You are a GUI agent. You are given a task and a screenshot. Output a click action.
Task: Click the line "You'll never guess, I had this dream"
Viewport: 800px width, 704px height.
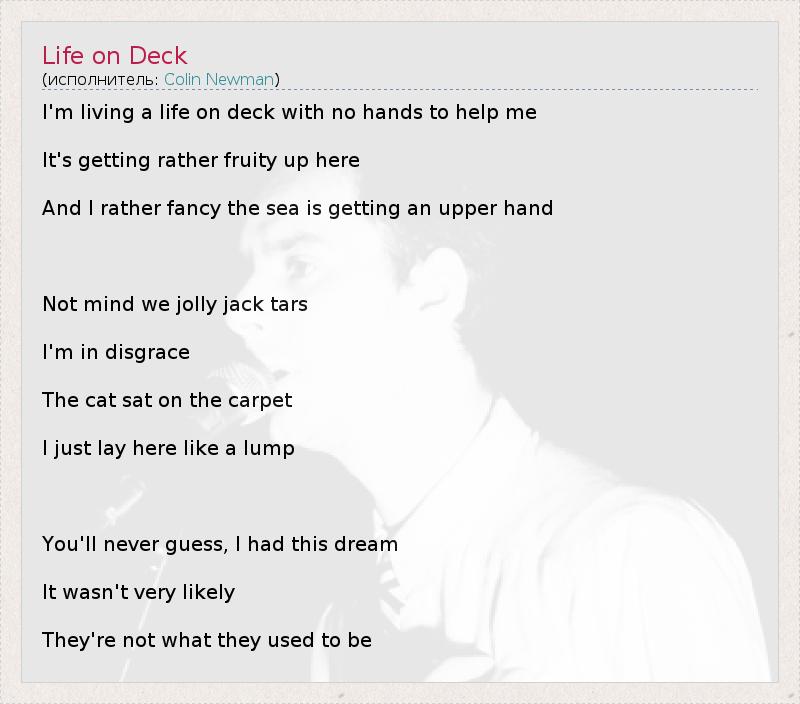(x=219, y=544)
